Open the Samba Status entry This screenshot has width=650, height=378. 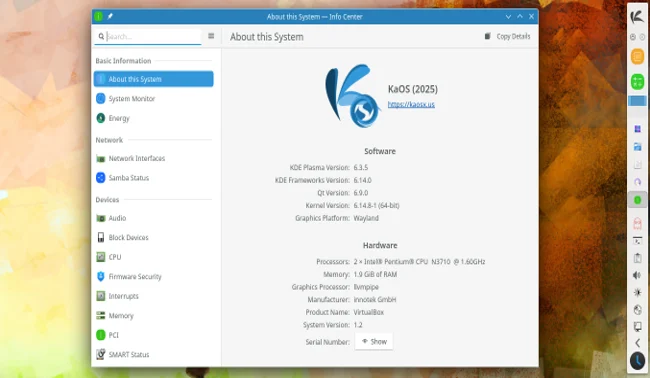pos(153,178)
